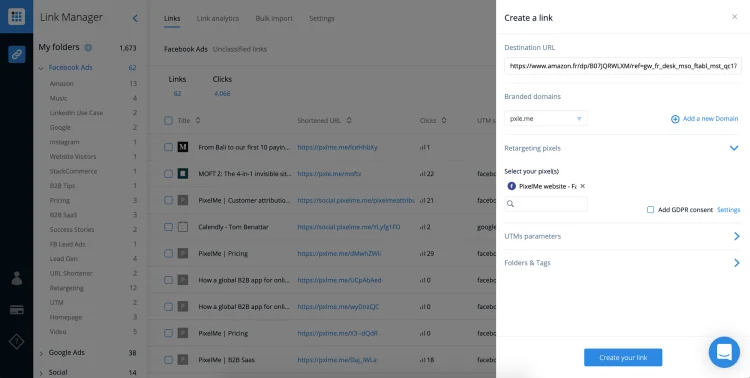Click the Create your link button

pyautogui.click(x=623, y=357)
